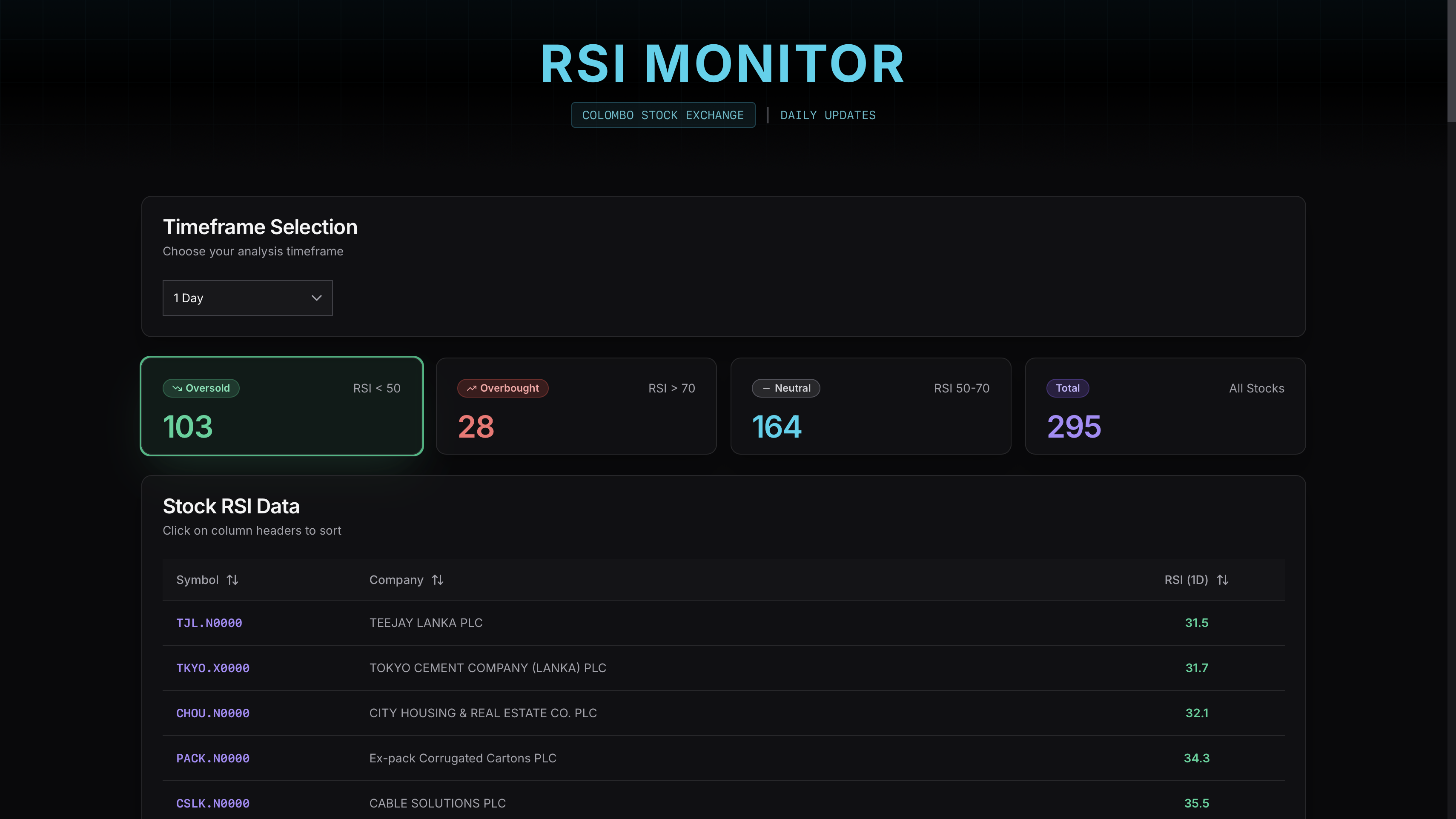The image size is (1456, 819).
Task: Click the sort arrows icon beside Company header
Action: tap(438, 579)
